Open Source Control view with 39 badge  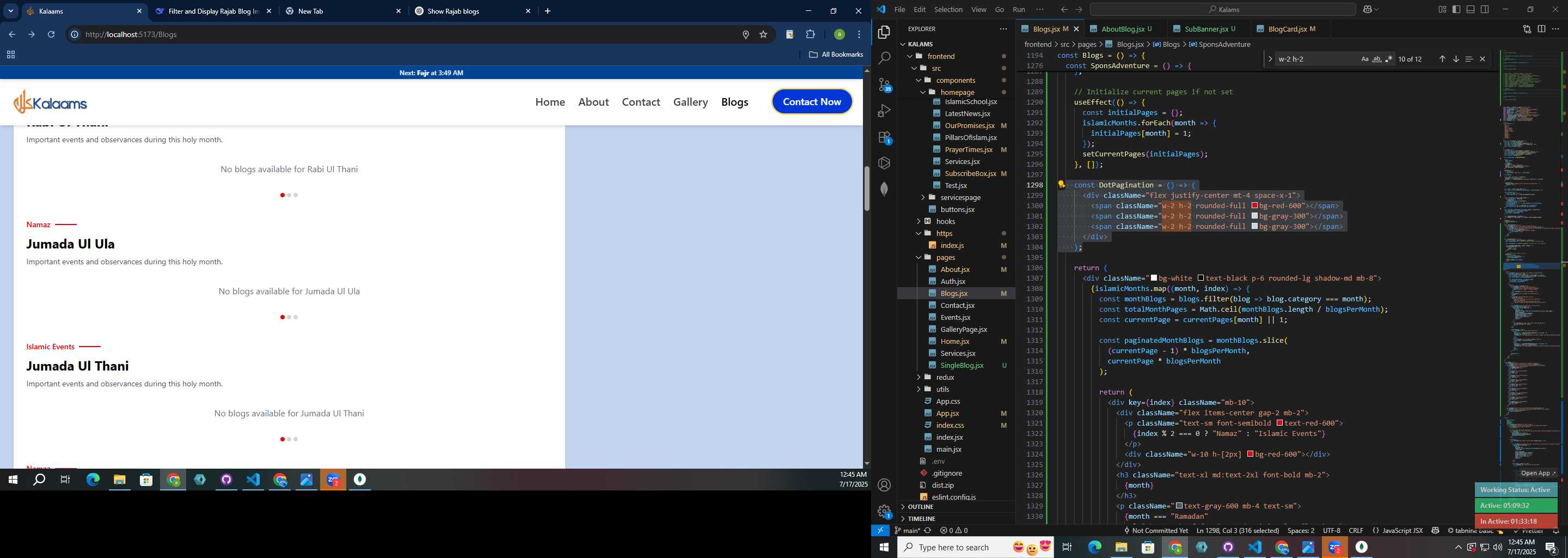pyautogui.click(x=884, y=84)
